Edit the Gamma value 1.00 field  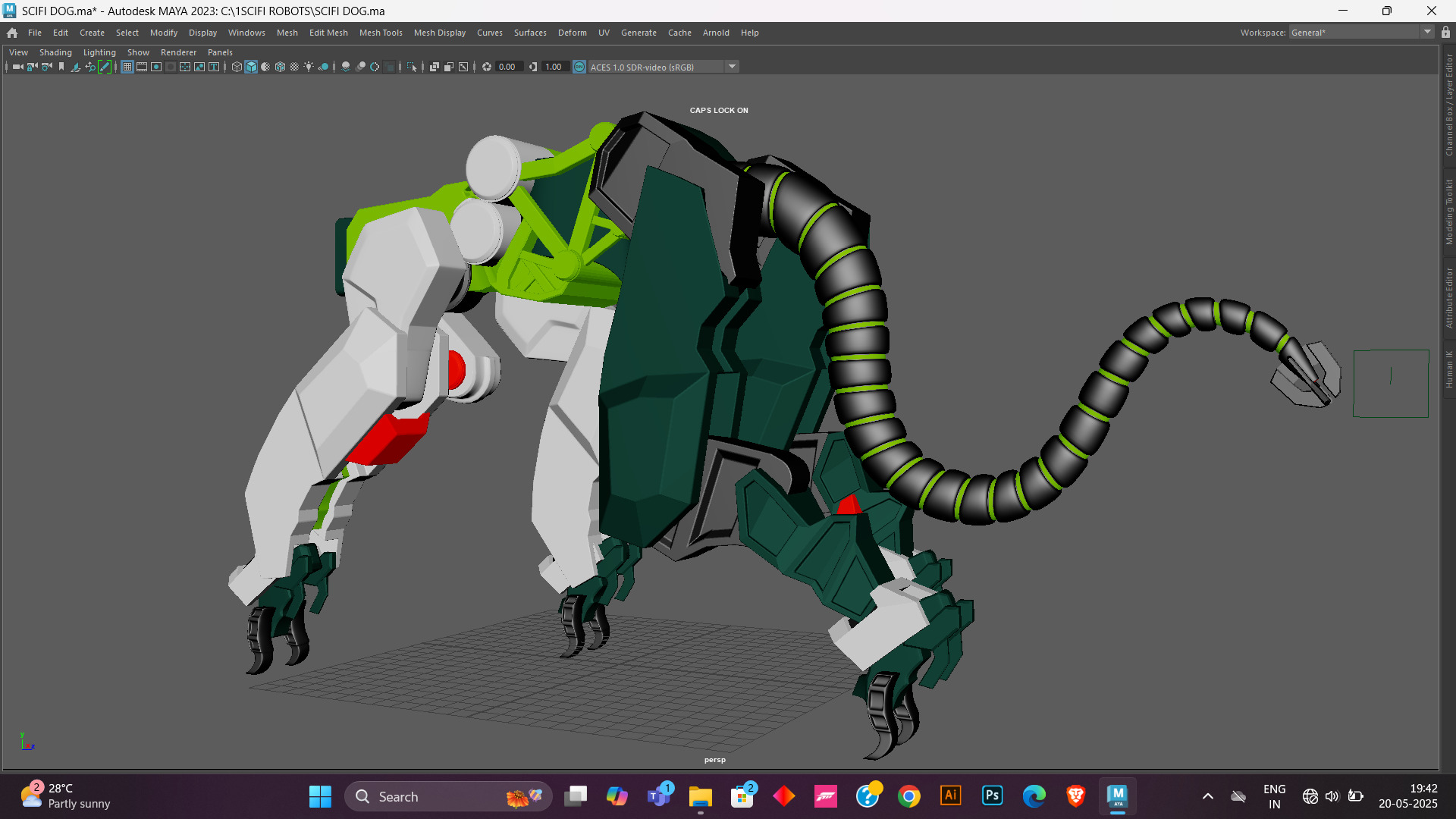pos(556,67)
